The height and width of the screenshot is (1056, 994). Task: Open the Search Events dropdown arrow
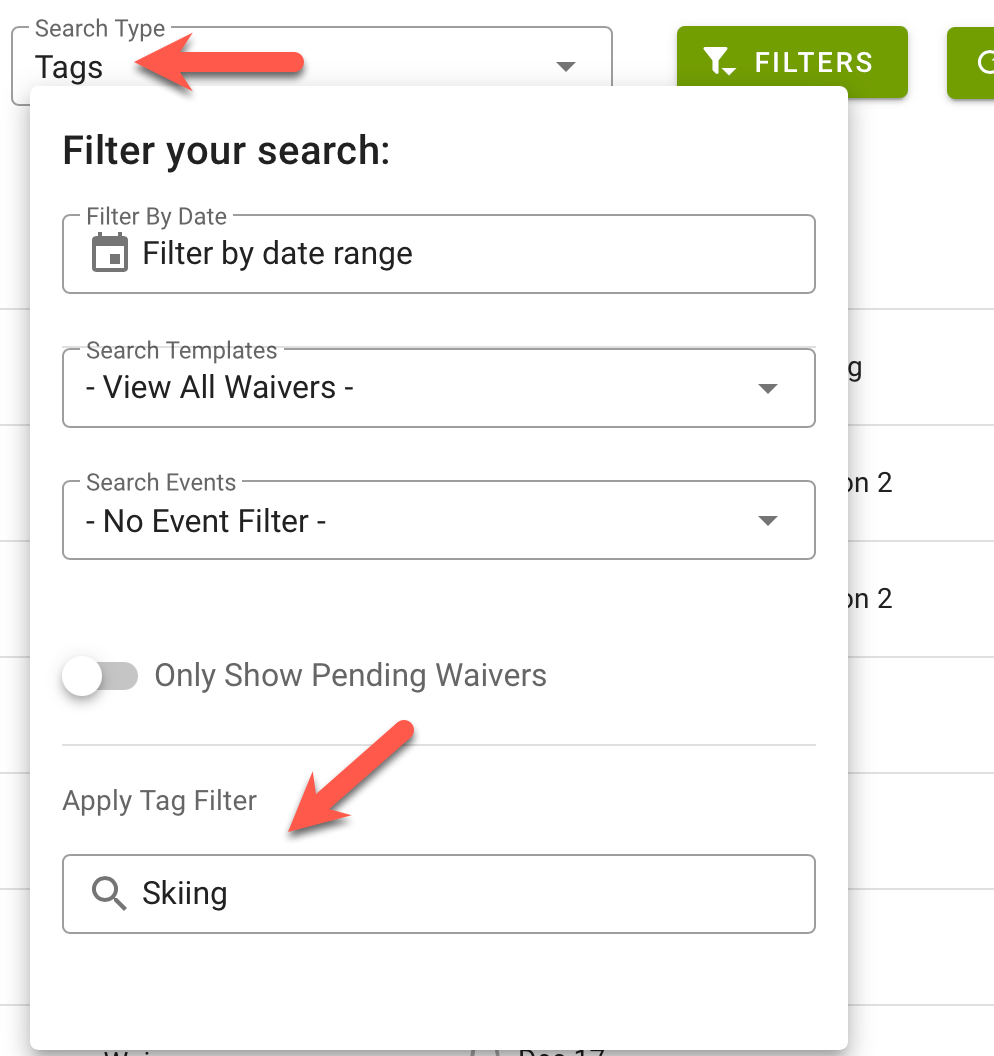click(768, 521)
